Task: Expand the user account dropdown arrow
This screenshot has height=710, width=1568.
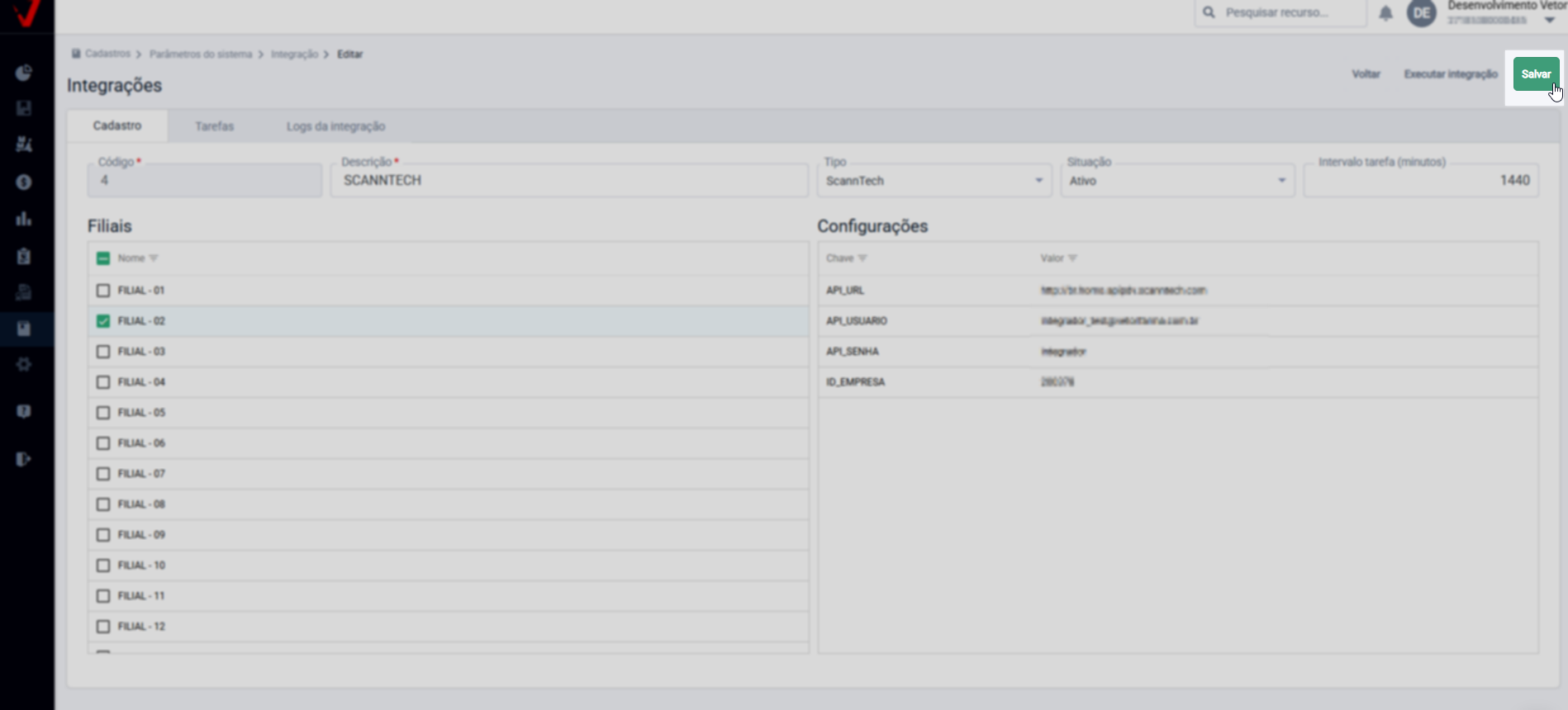Action: pyautogui.click(x=1549, y=21)
